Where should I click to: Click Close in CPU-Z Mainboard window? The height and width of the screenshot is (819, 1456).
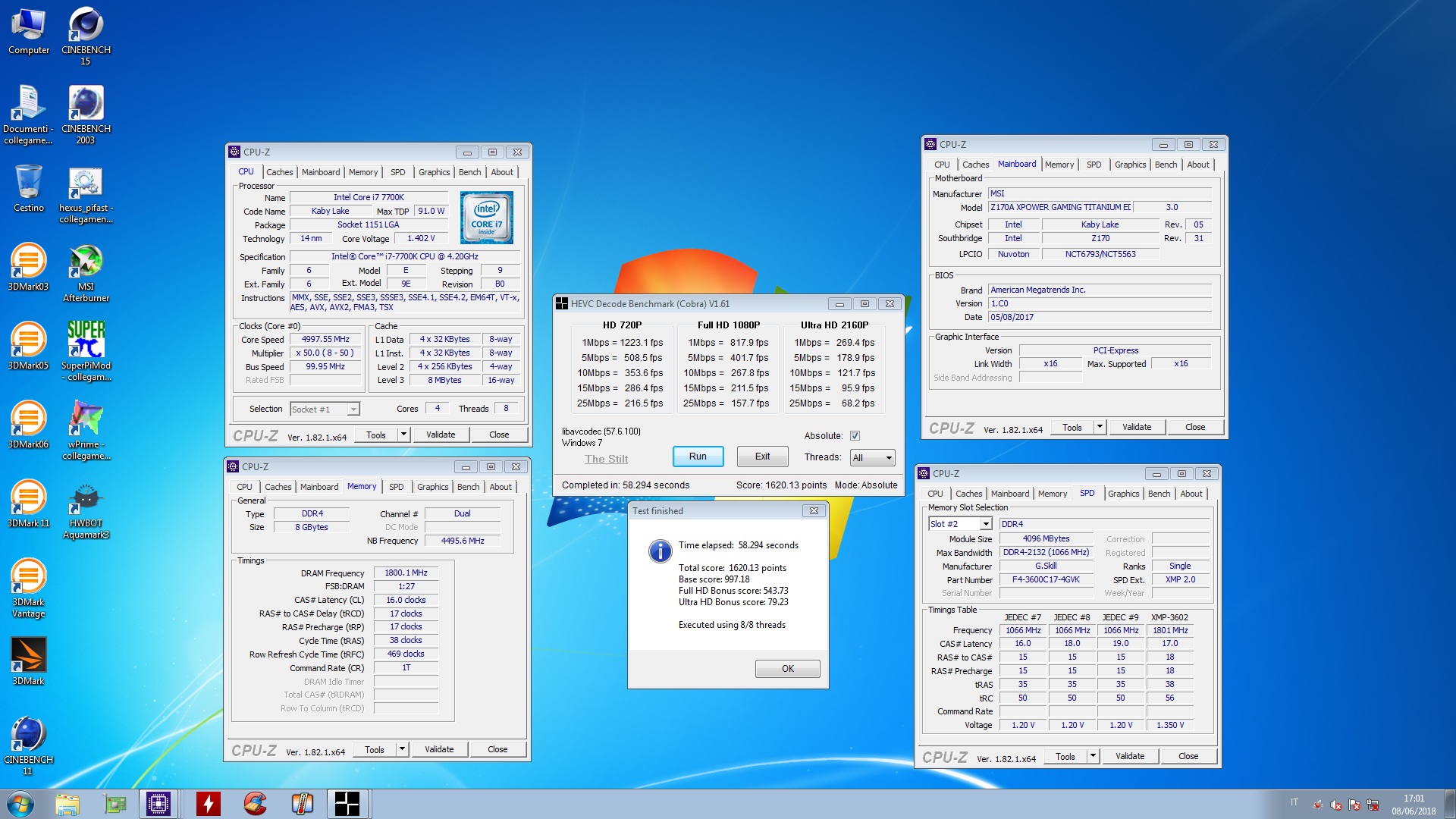click(1195, 427)
